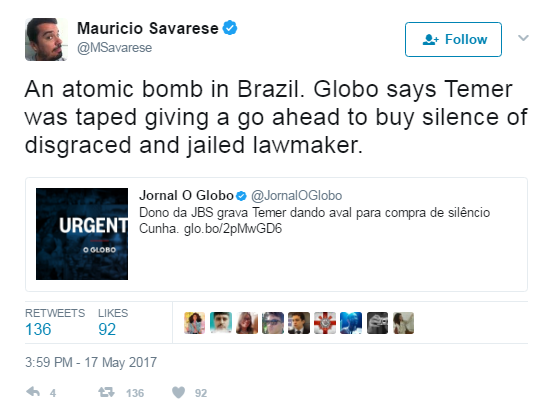Screen dimensions: 552x414
Task: Open the last liker avatar in the row
Action: [x=403, y=323]
